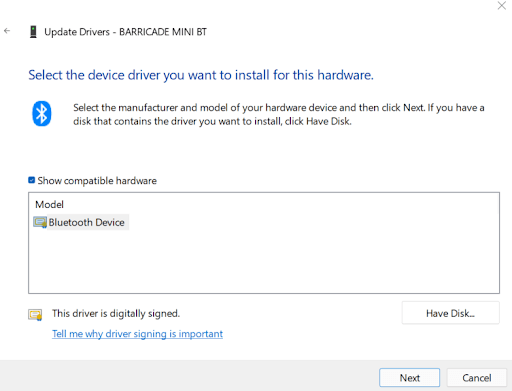Uncheck Show compatible hardware checkbox
Viewport: 512px width, 391px height.
(32, 180)
